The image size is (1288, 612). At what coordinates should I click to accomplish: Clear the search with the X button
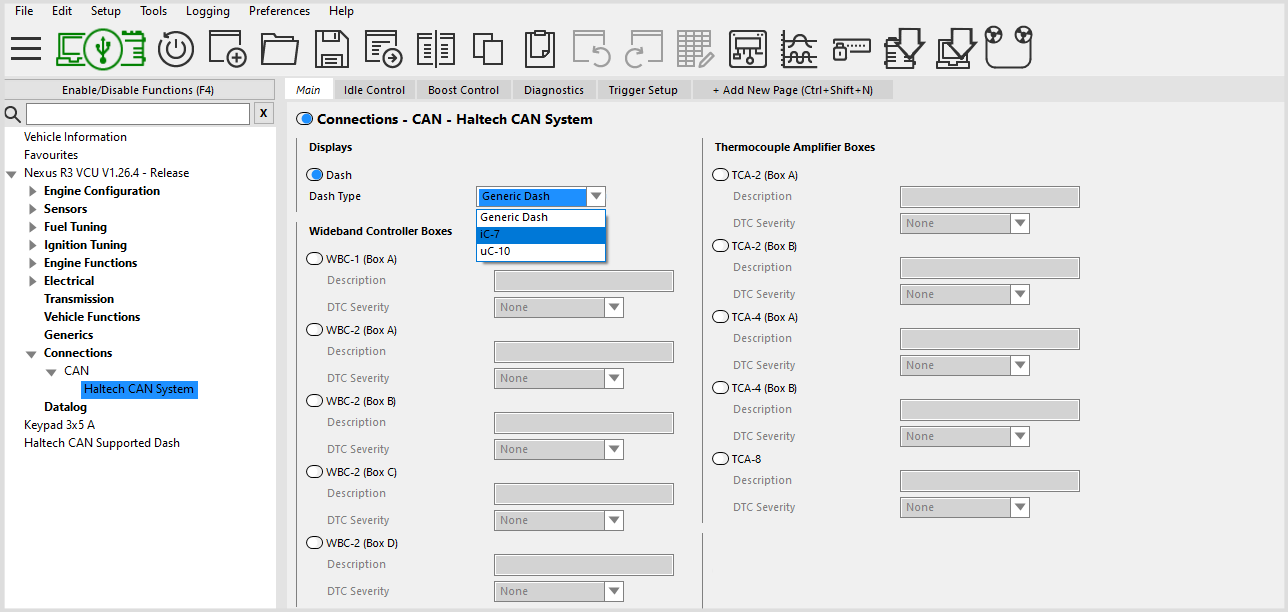pos(263,113)
